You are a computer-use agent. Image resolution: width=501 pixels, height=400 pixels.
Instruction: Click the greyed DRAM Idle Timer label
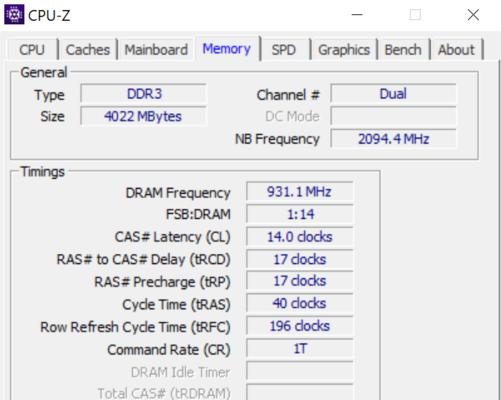click(180, 372)
